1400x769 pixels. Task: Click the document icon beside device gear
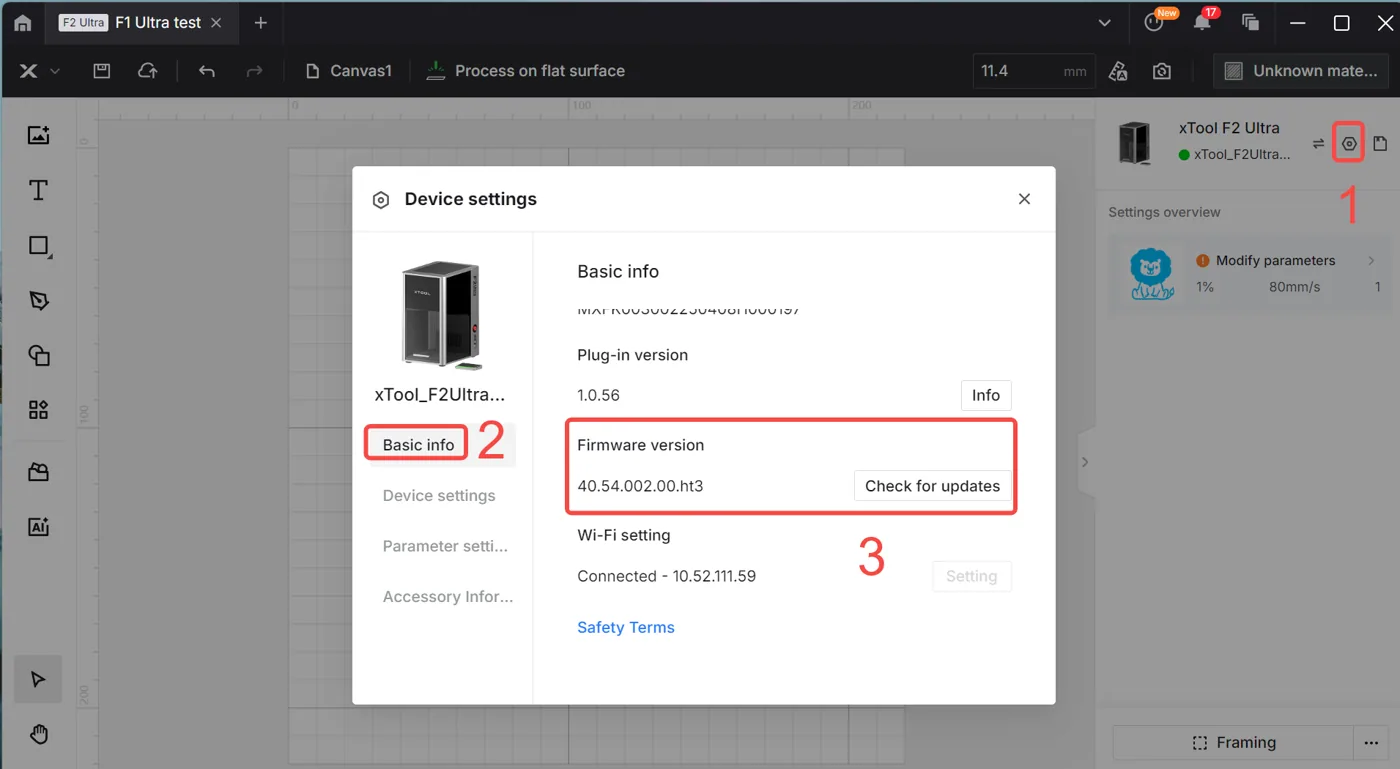point(1380,144)
